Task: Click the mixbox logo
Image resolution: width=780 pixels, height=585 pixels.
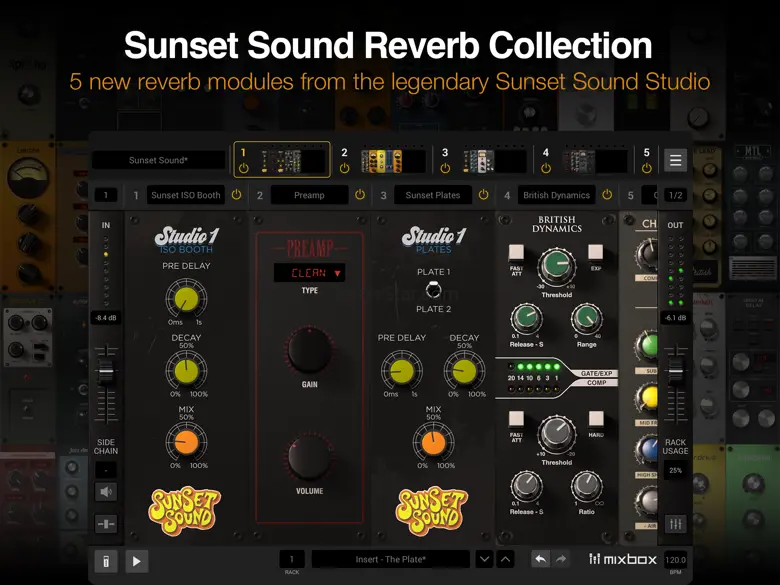Action: [x=623, y=559]
